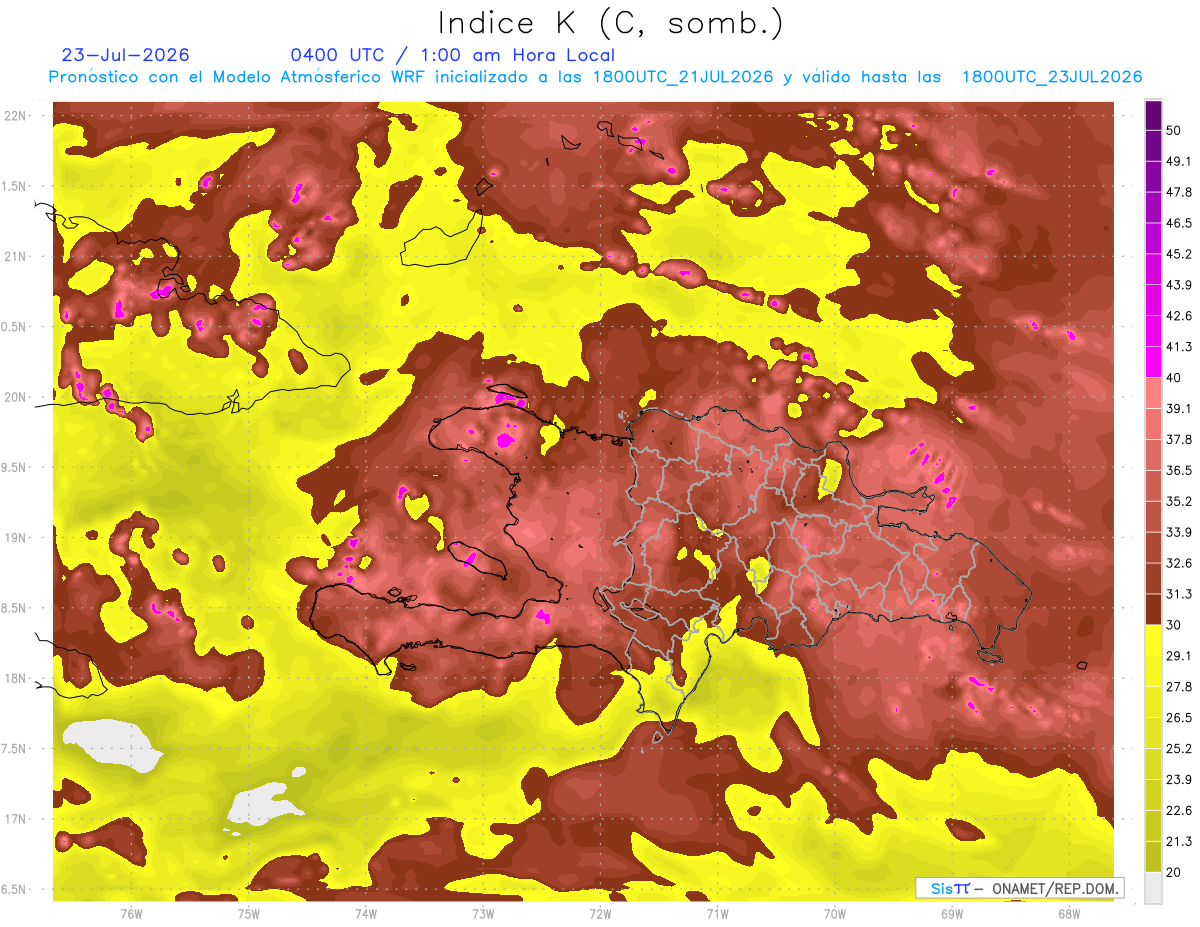The width and height of the screenshot is (1200, 927).
Task: Click the "0400 UTC / 1:00 am Hora Local" time
Action: pyautogui.click(x=452, y=55)
